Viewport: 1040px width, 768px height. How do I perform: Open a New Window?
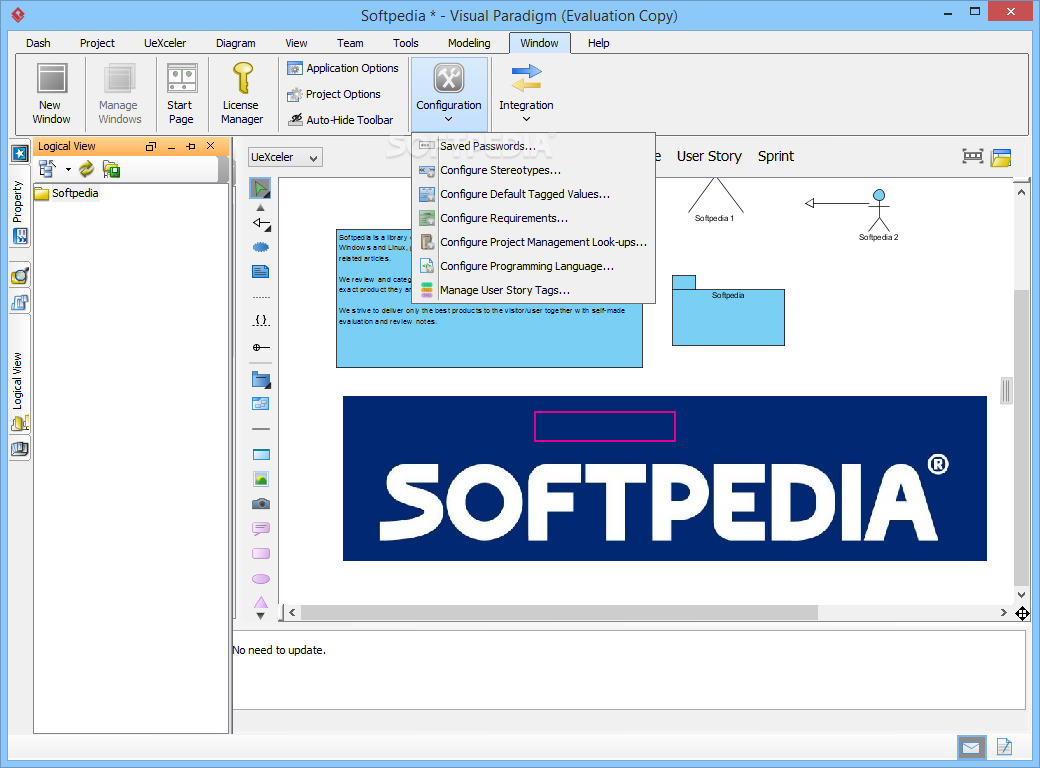(x=51, y=94)
